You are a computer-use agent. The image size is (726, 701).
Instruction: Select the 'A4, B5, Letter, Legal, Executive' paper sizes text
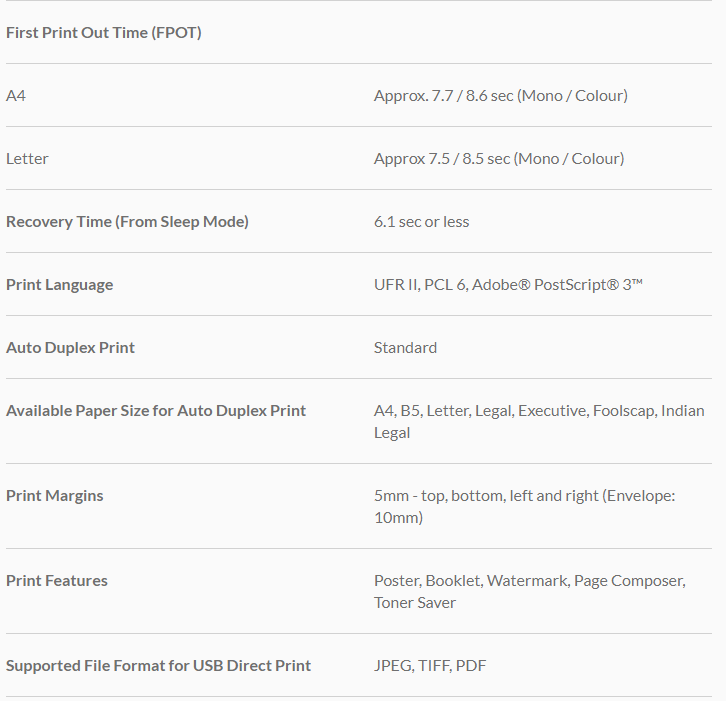click(x=480, y=411)
